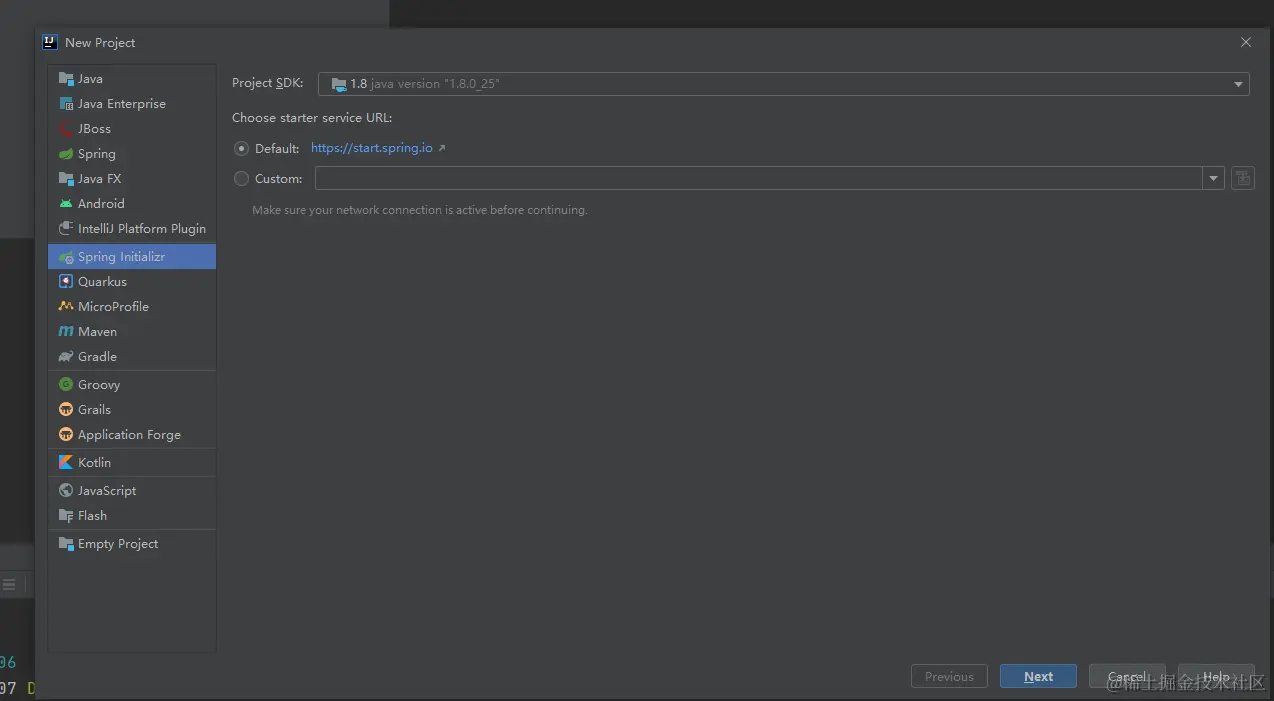
Task: Click the Next button
Action: [1038, 677]
